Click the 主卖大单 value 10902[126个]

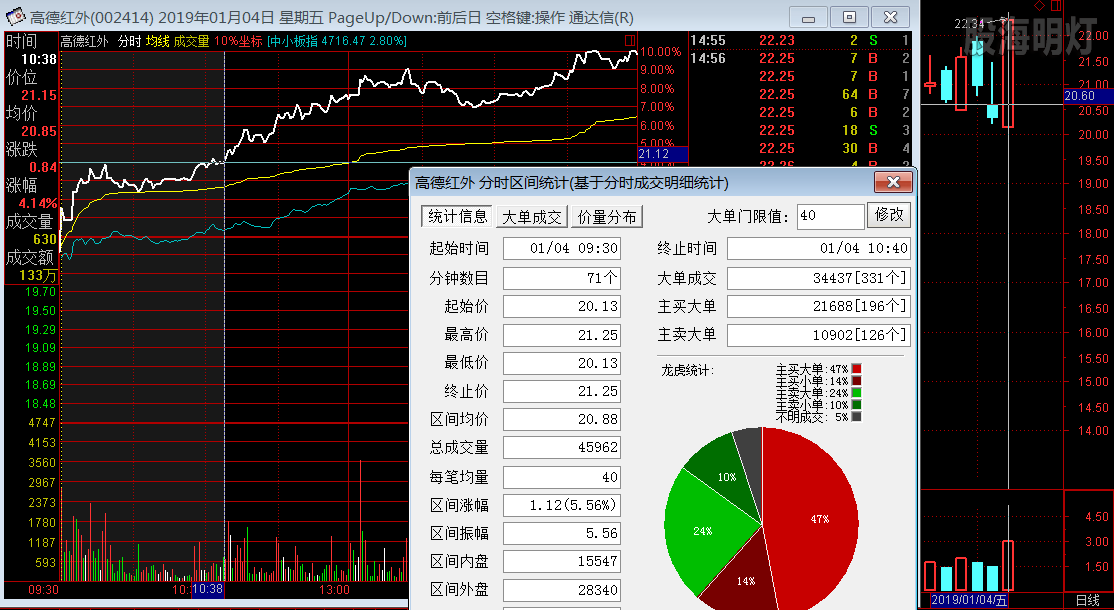tap(818, 334)
